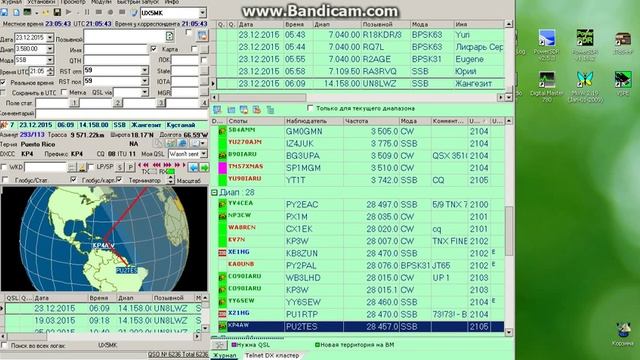Select the PU2TES spot row
Viewport: 640px width, 360px height.
click(357, 327)
